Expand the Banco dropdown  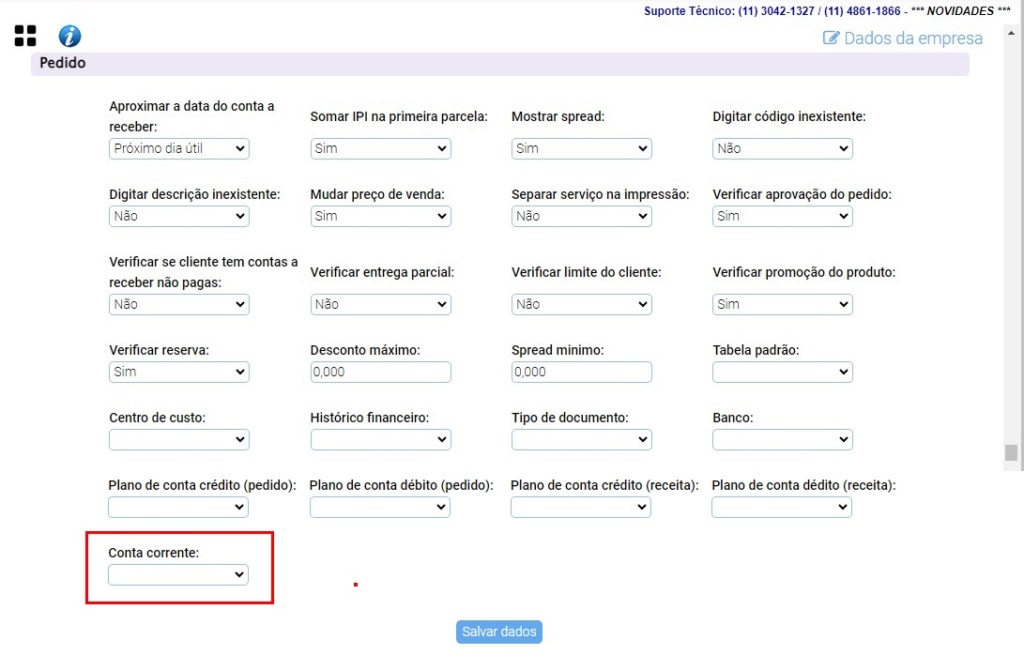782,439
